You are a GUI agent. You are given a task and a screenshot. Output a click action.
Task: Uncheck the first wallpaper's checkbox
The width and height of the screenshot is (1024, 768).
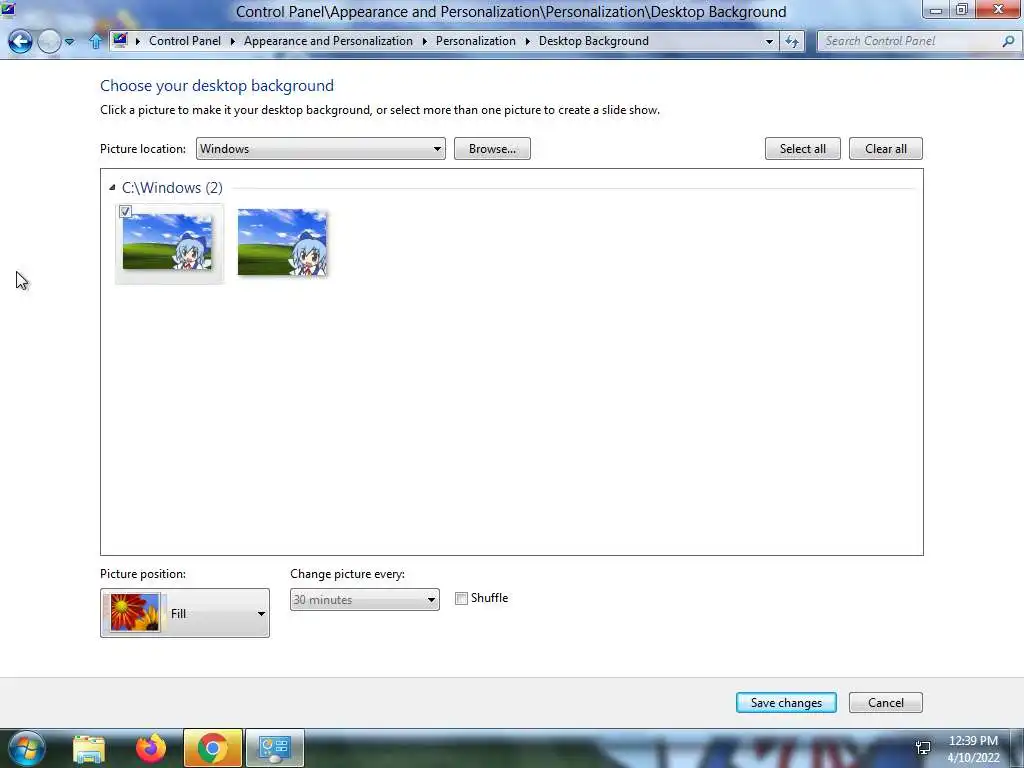point(125,211)
